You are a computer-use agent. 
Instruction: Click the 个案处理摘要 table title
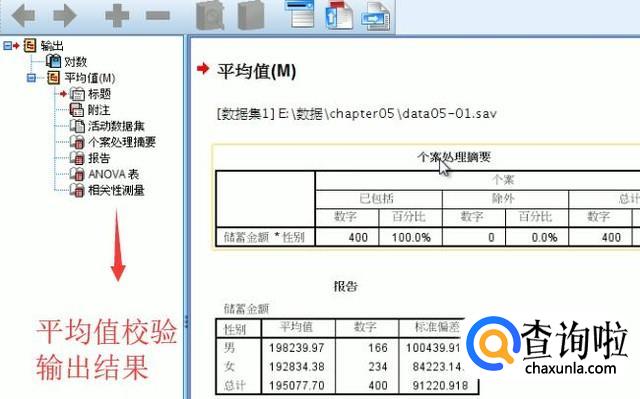click(x=453, y=157)
